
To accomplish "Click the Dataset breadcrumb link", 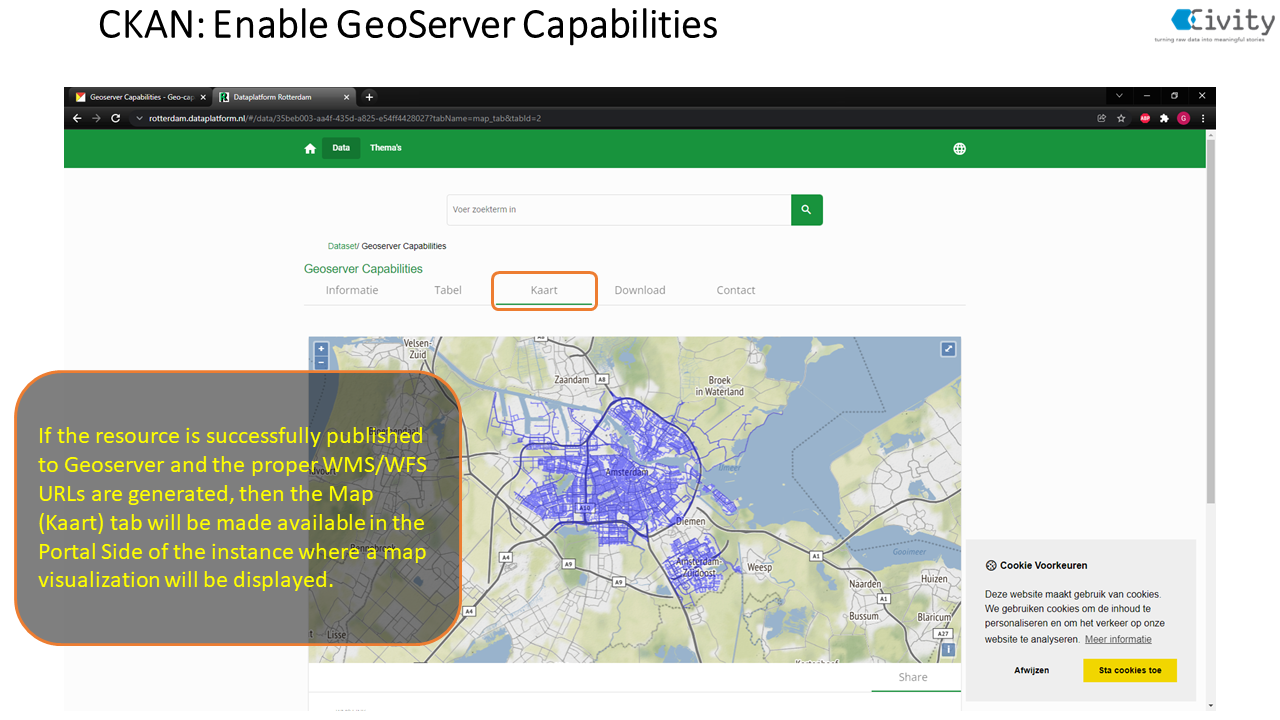I will 342,246.
